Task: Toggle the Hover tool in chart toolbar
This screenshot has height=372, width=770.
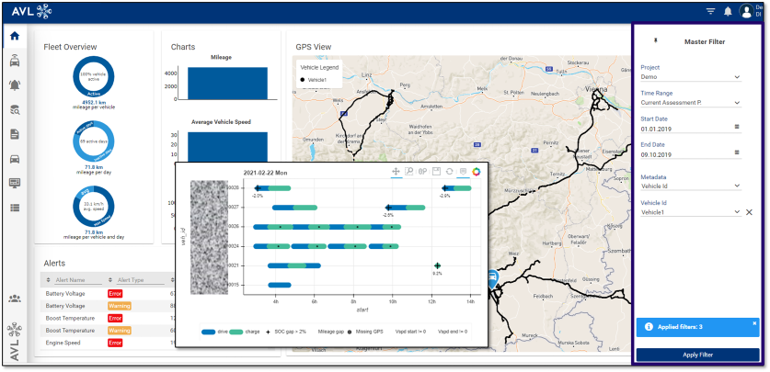Action: click(x=462, y=171)
